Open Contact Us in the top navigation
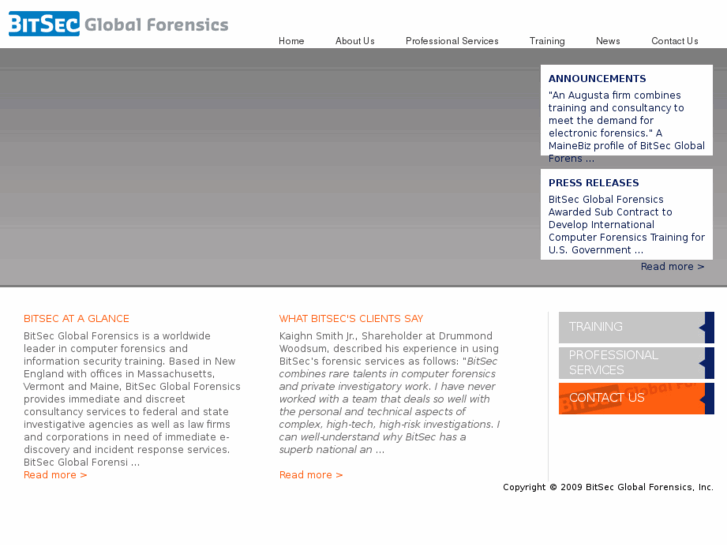This screenshot has width=727, height=545. pyautogui.click(x=675, y=41)
